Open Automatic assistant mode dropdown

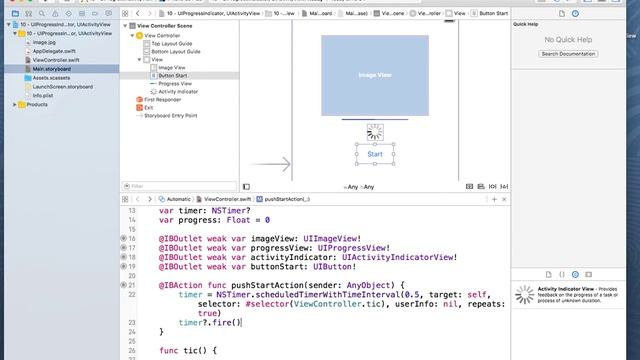coord(175,199)
